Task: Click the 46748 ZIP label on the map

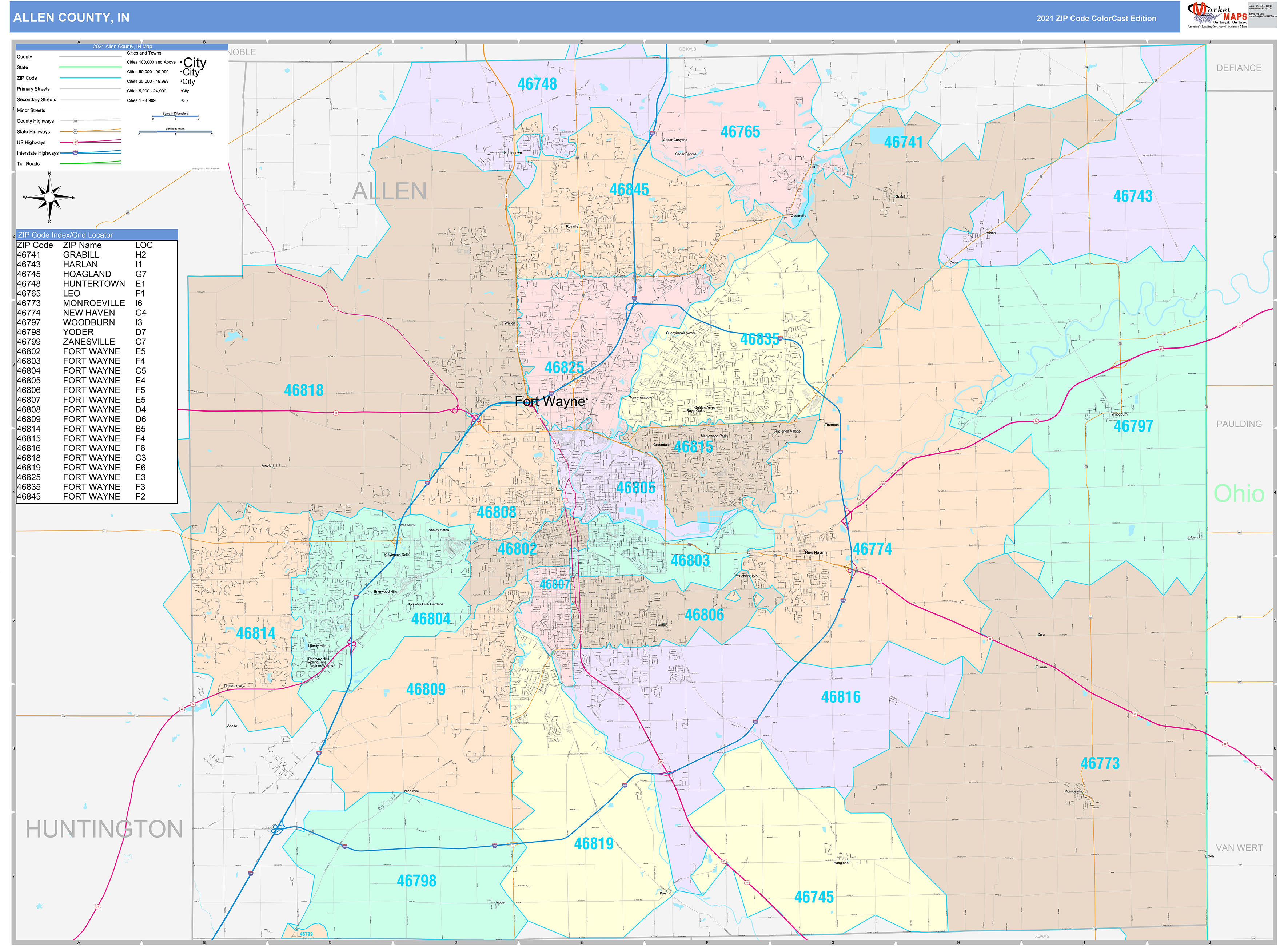Action: (537, 84)
